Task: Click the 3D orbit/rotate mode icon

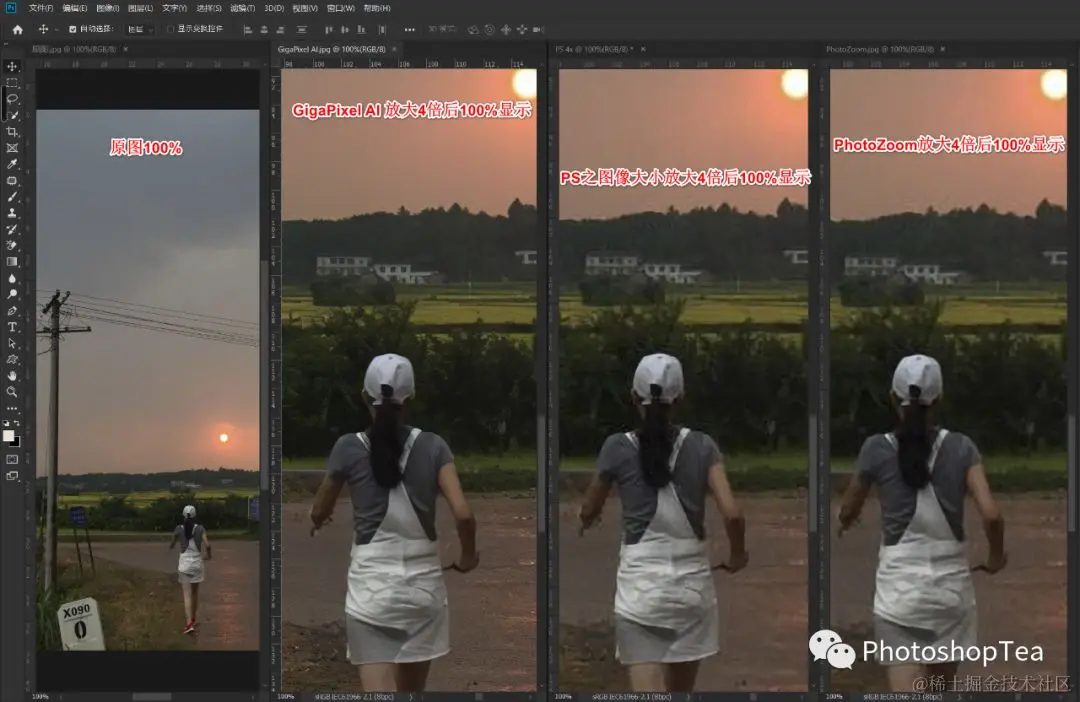Action: (472, 30)
